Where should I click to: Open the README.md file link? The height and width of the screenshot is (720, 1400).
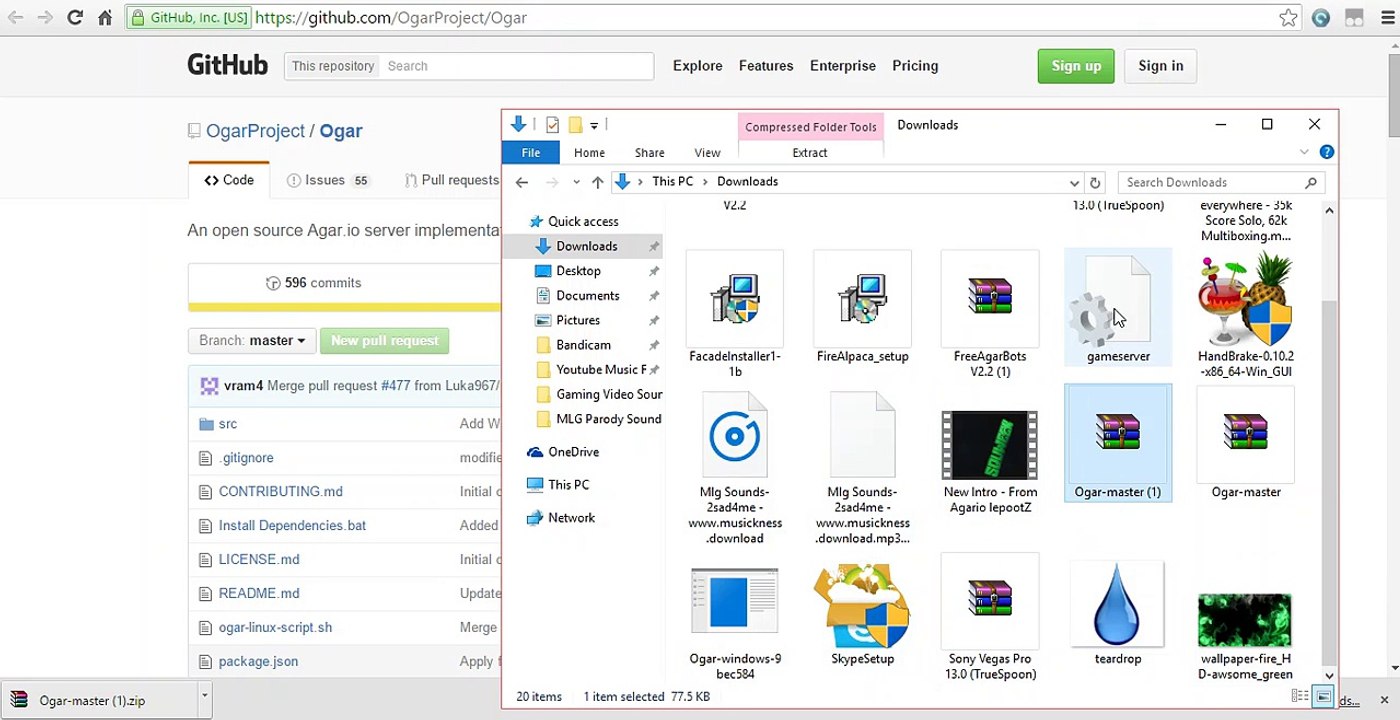tap(259, 593)
